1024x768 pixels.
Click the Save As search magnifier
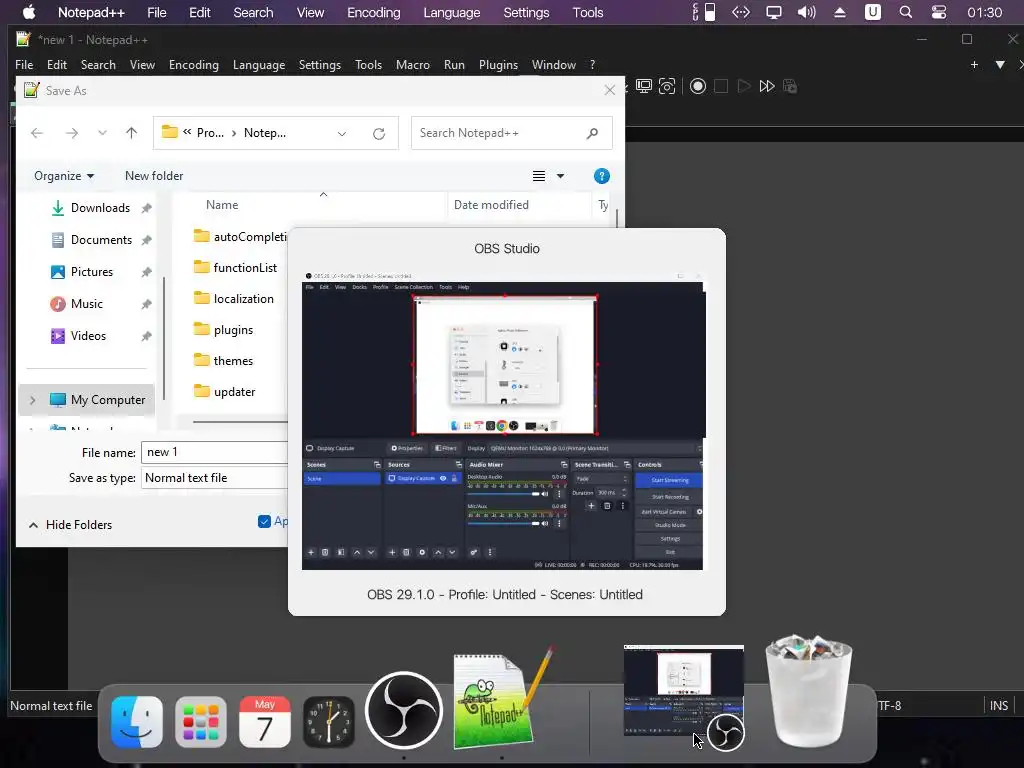592,133
